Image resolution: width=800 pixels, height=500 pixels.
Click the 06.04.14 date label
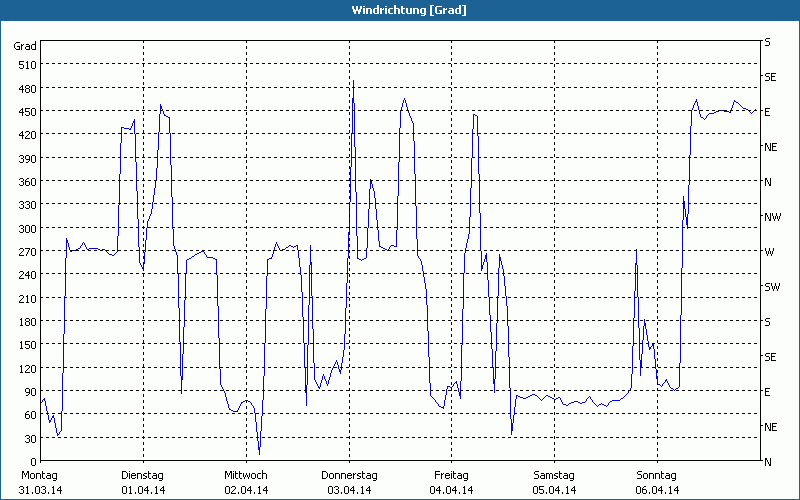(657, 490)
